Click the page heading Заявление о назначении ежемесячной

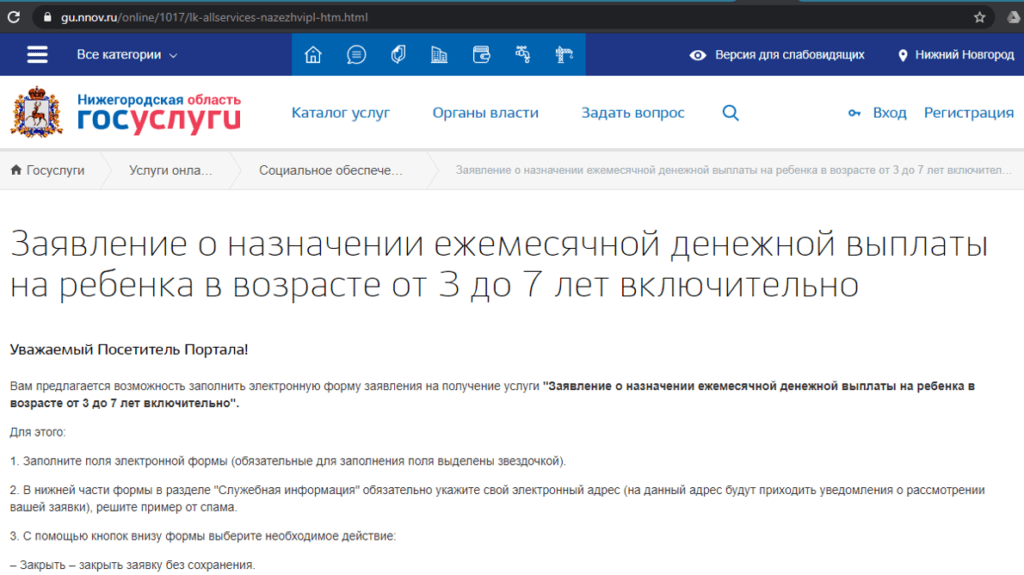[499, 264]
